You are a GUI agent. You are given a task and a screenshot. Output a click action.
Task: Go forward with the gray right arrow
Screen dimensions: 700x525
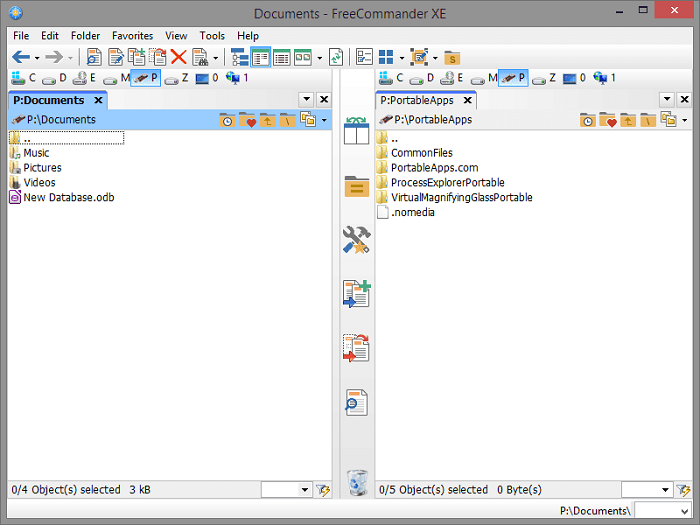pyautogui.click(x=54, y=57)
